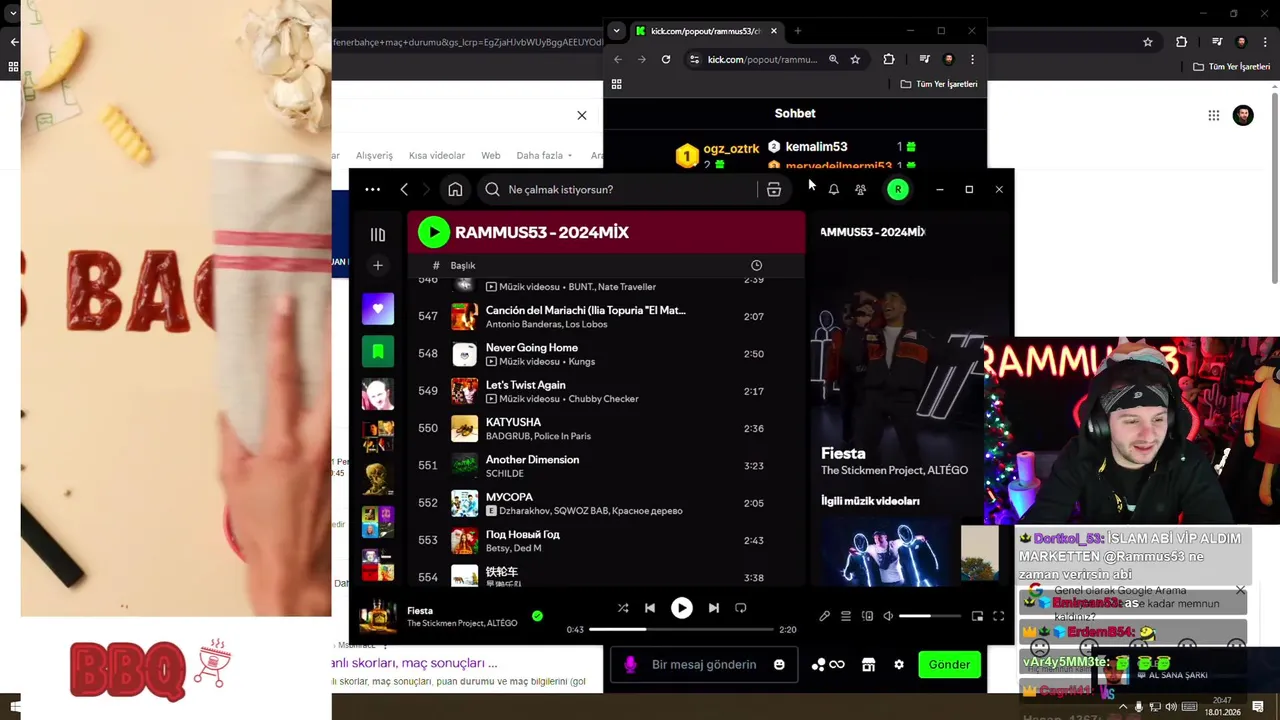Open Spotify profile avatar R

pyautogui.click(x=898, y=189)
